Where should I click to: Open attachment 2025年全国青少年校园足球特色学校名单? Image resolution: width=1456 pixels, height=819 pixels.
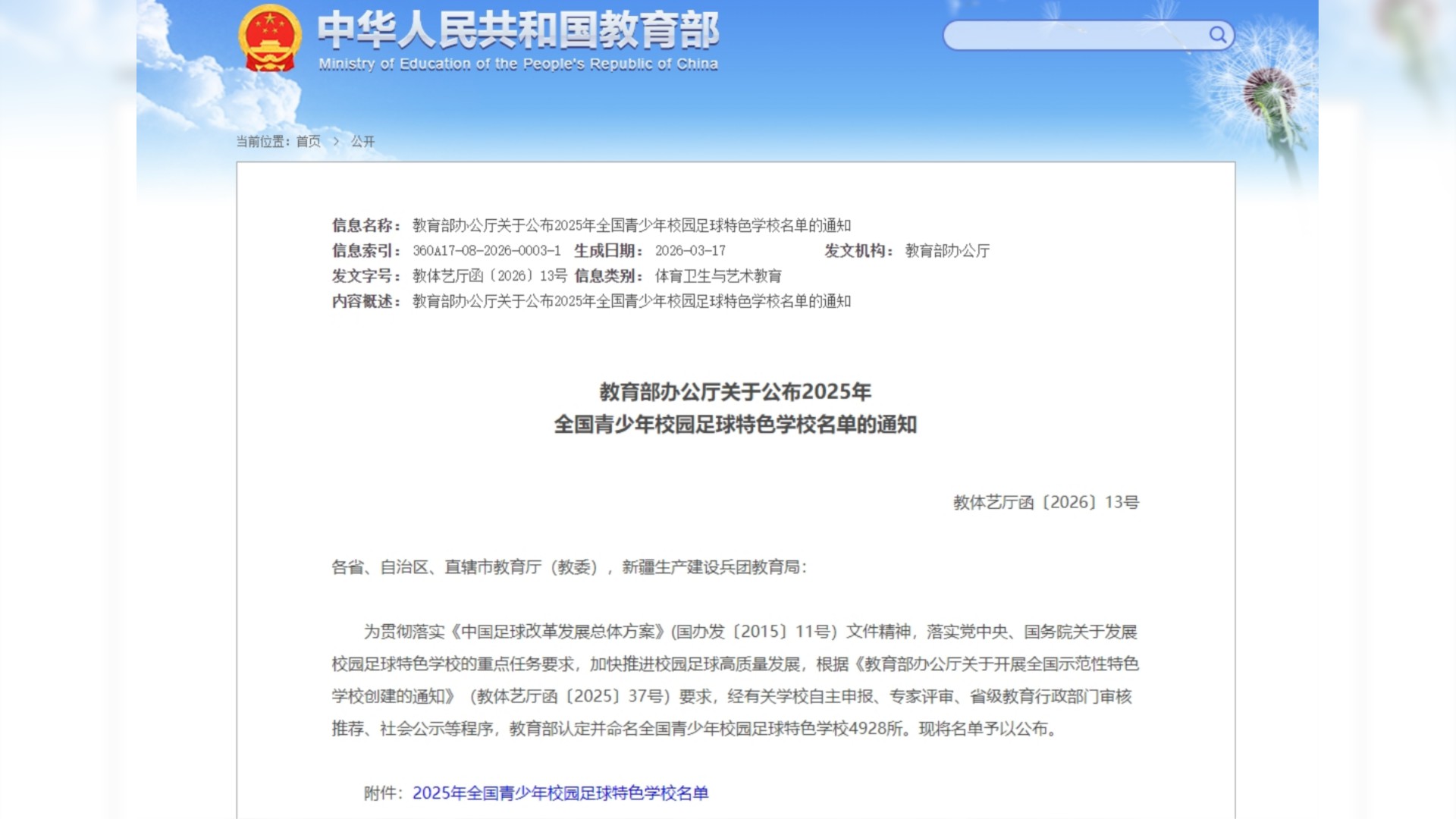click(560, 793)
